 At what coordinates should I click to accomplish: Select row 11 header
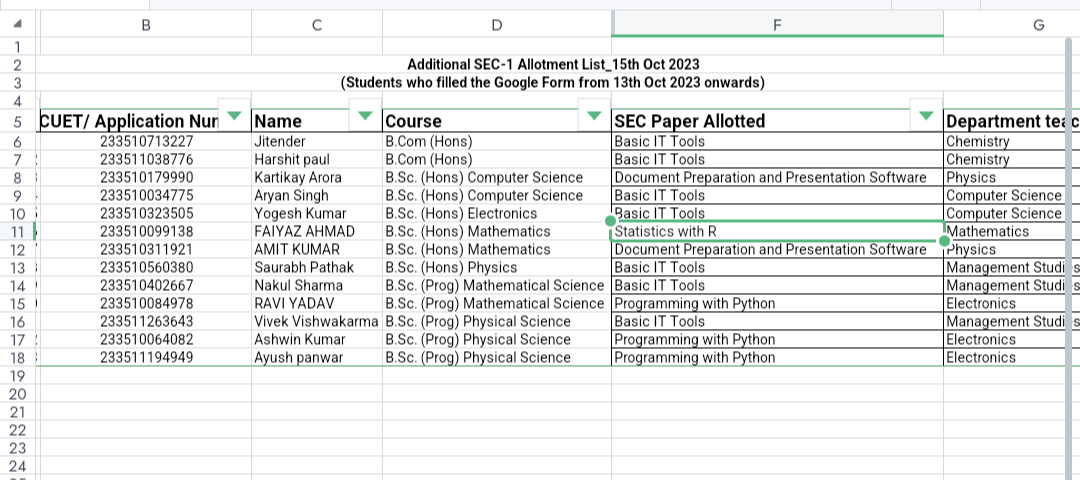pos(17,231)
